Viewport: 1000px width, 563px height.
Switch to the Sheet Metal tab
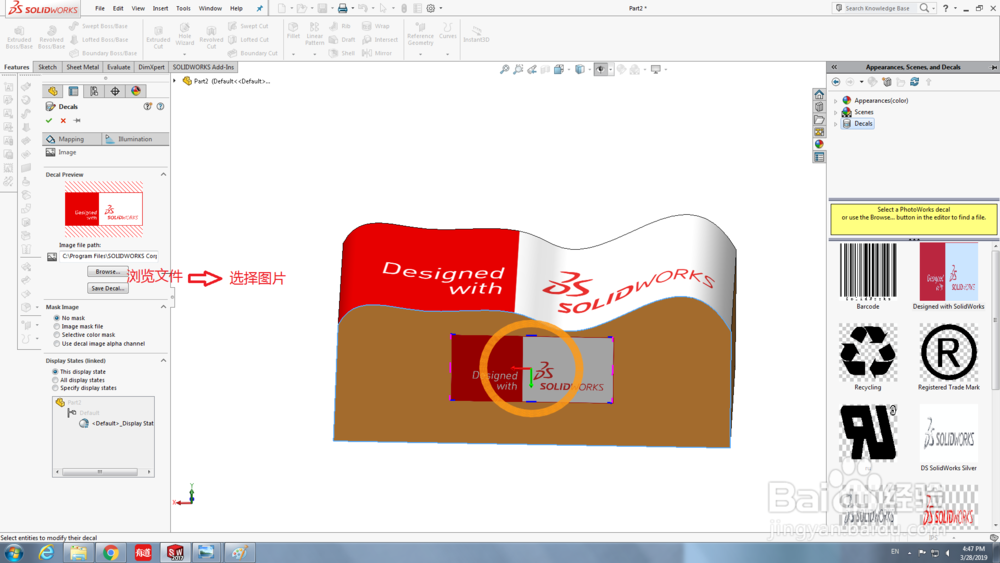(82, 67)
